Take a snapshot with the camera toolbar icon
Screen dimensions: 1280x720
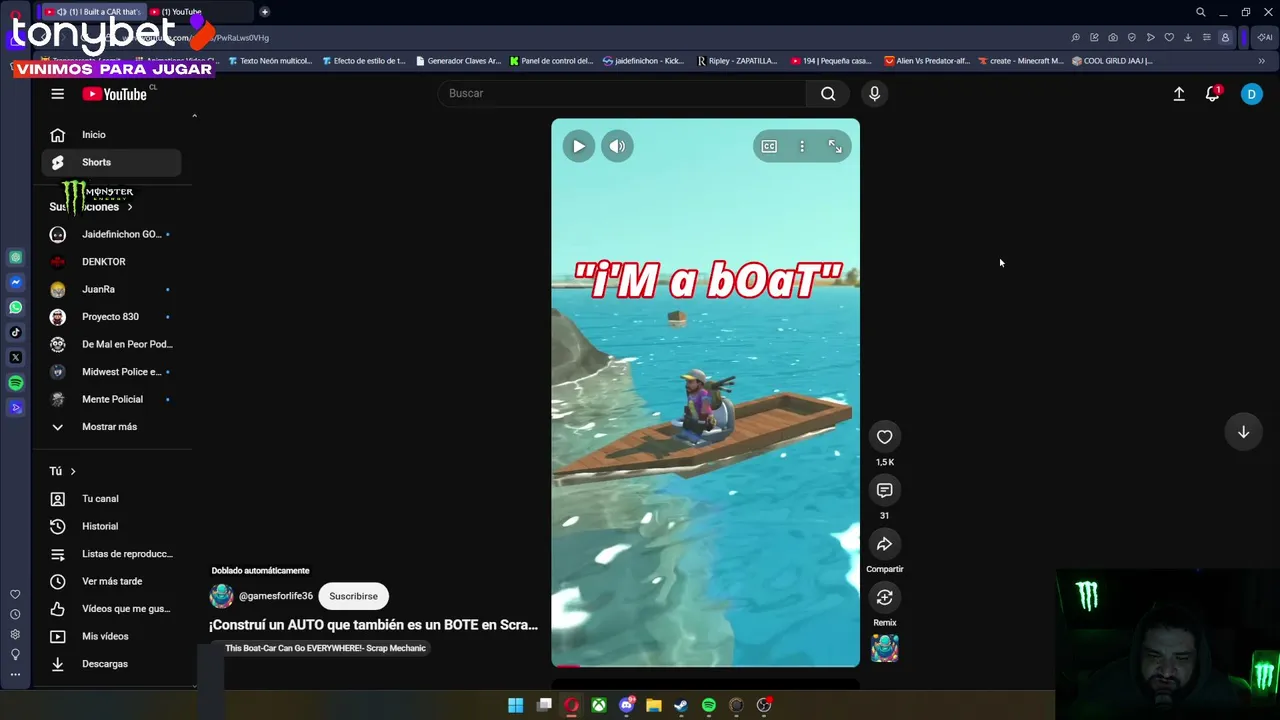pyautogui.click(x=1113, y=38)
